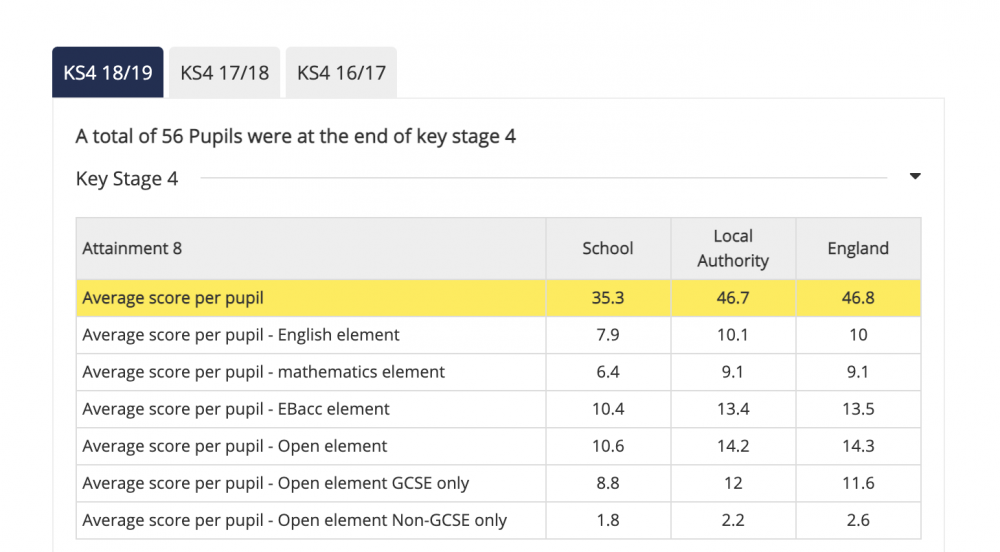
Task: Click Open element Non-GCSE only row label
Action: pyautogui.click(x=295, y=520)
